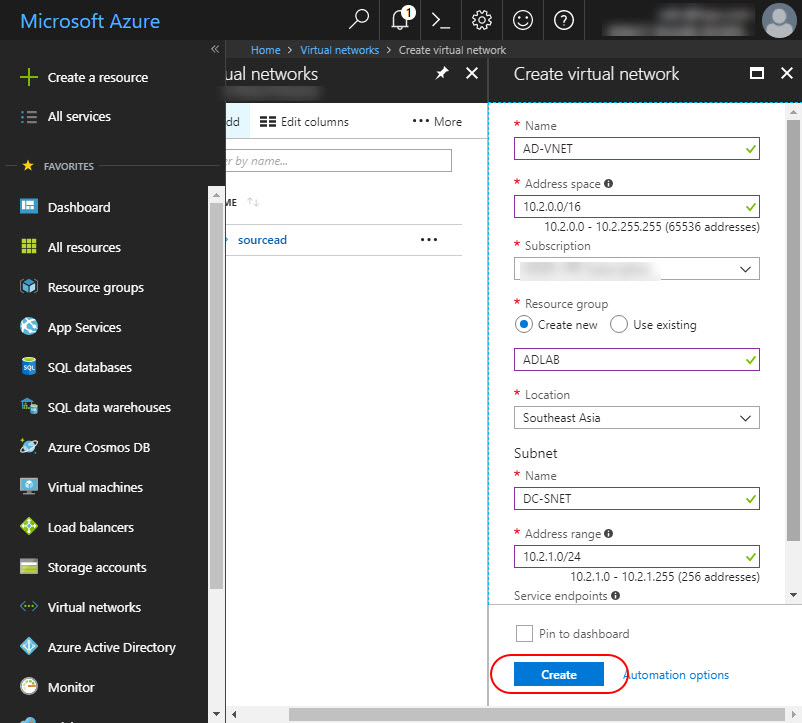The height and width of the screenshot is (723, 802).
Task: Click the Resource groups cube icon
Action: pos(29,286)
